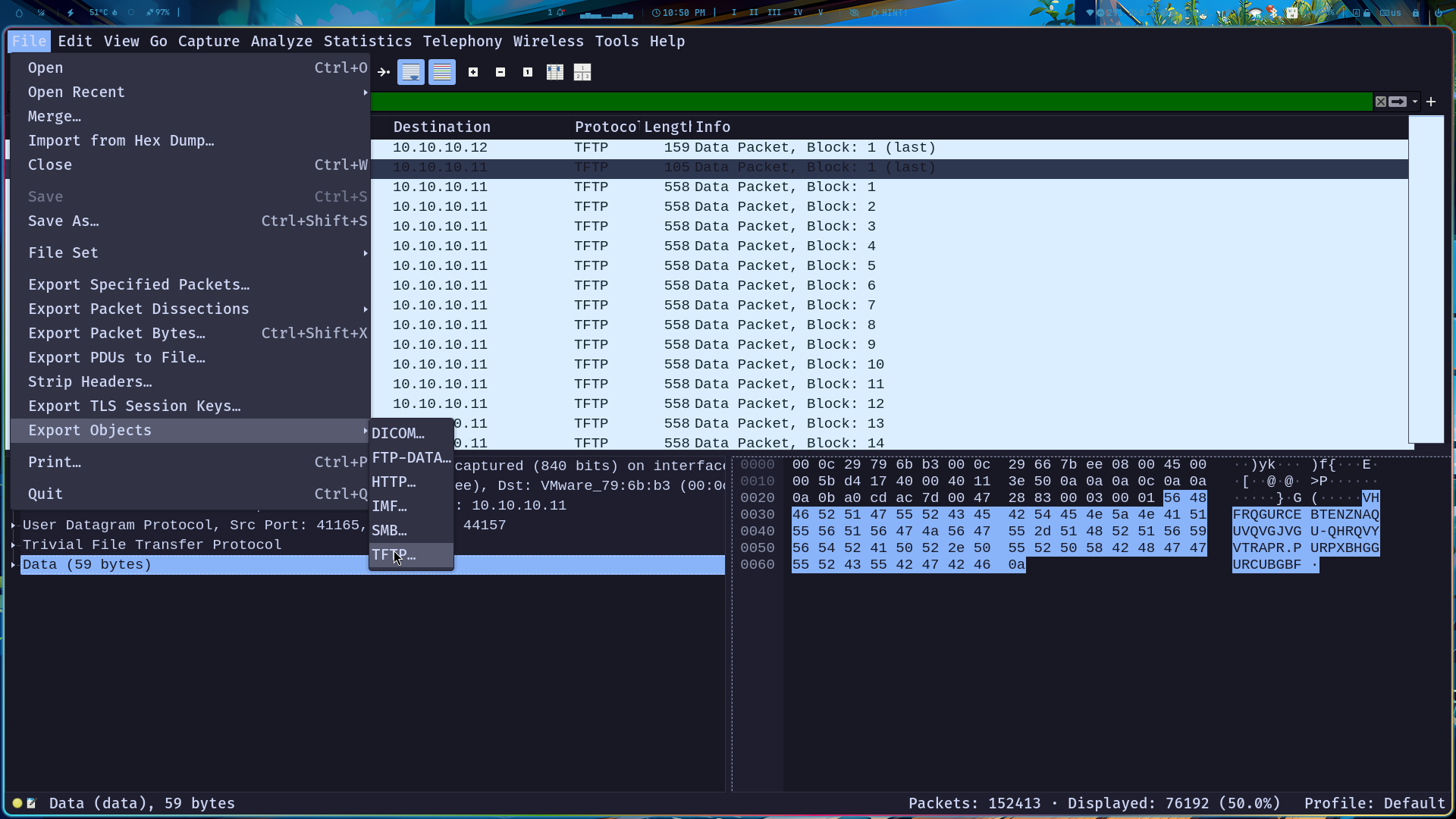Click the 10:50 PM clock in top bar
The image size is (1456, 819).
click(679, 12)
